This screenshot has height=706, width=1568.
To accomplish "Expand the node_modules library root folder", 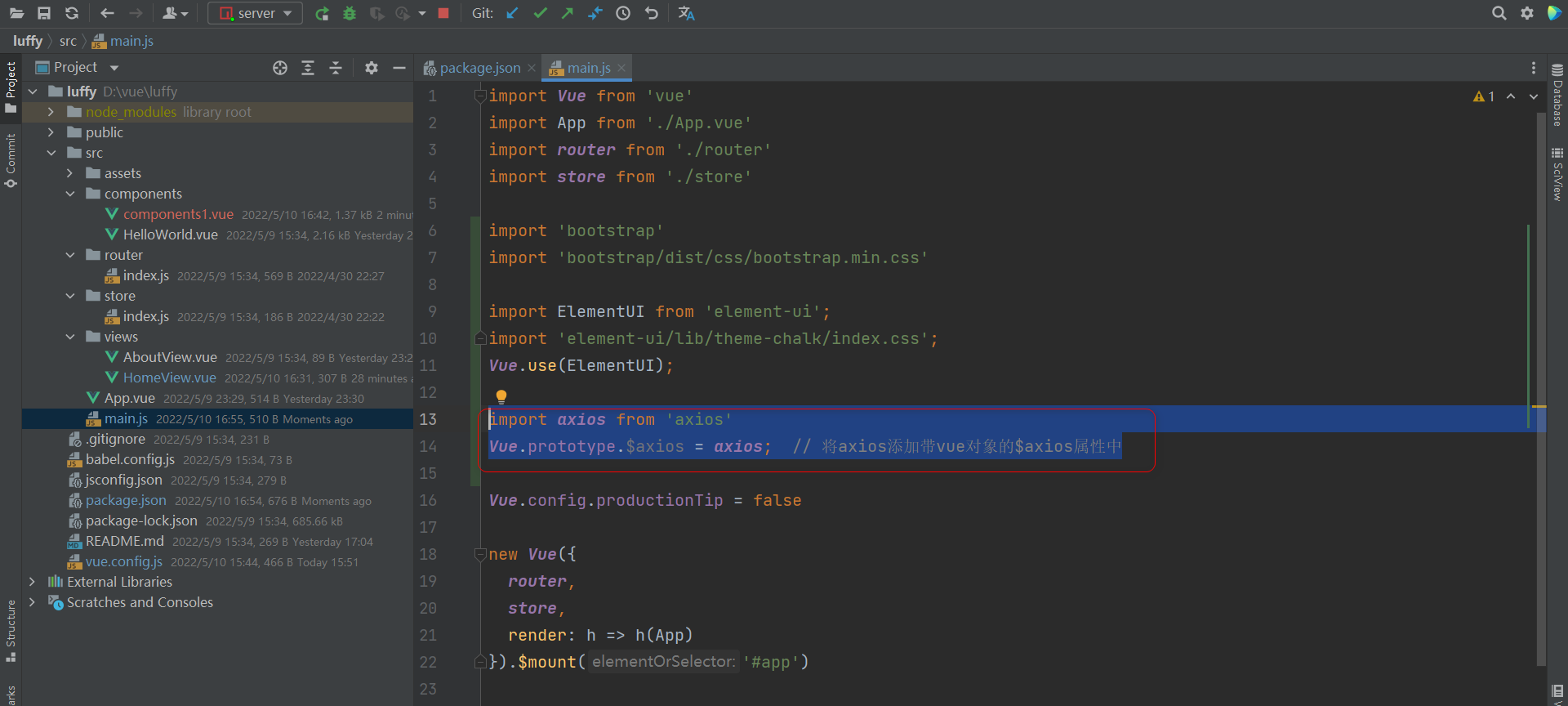I will click(51, 112).
